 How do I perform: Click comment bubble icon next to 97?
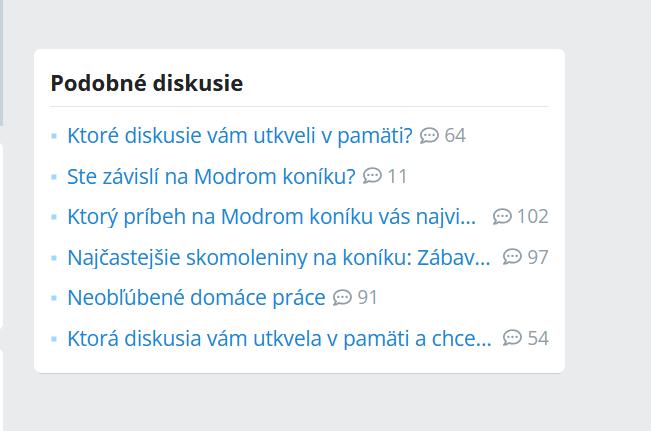[512, 257]
